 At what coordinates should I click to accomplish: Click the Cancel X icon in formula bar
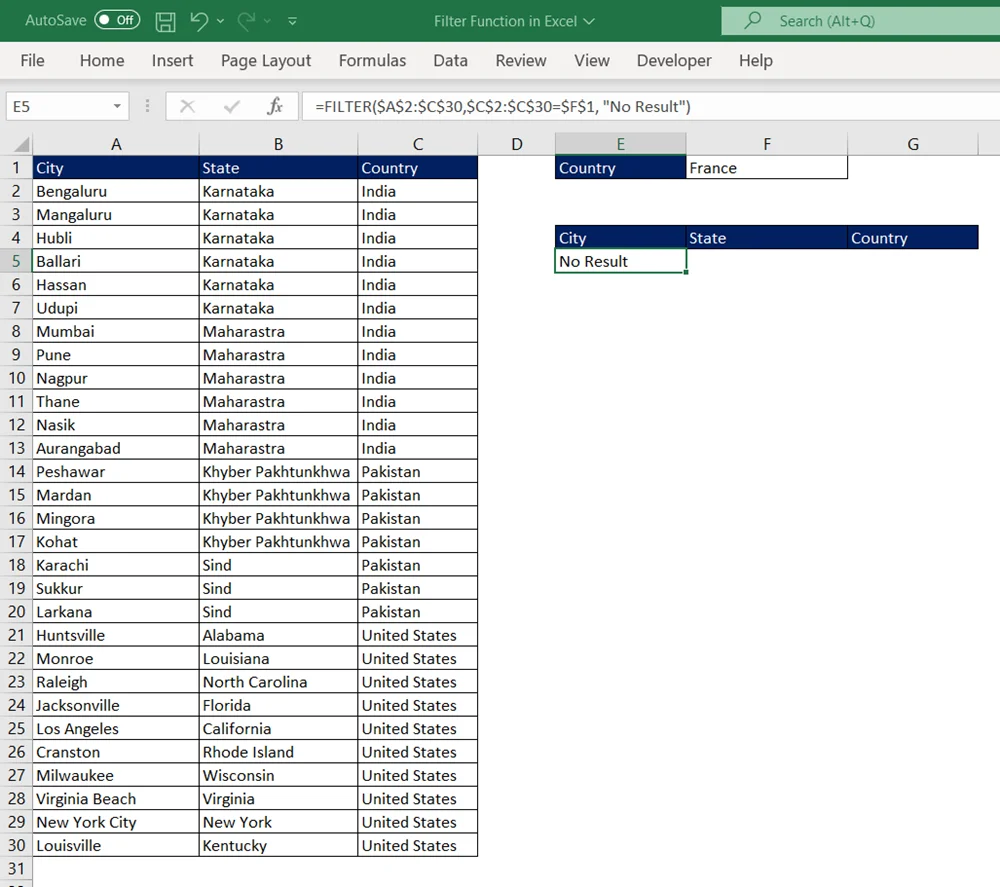point(187,106)
